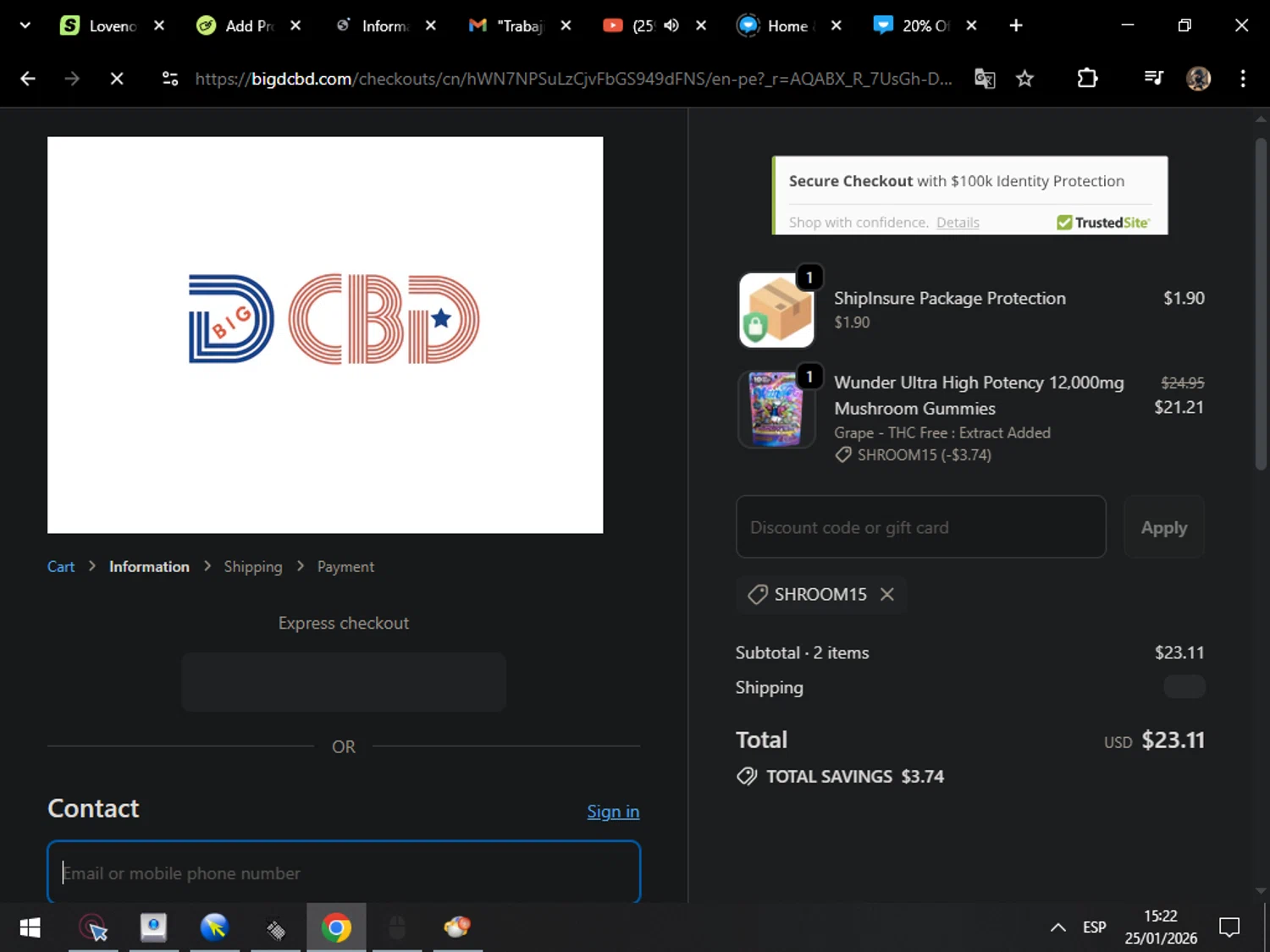Open the Windows Start menu
Image resolution: width=1270 pixels, height=952 pixels.
(30, 927)
